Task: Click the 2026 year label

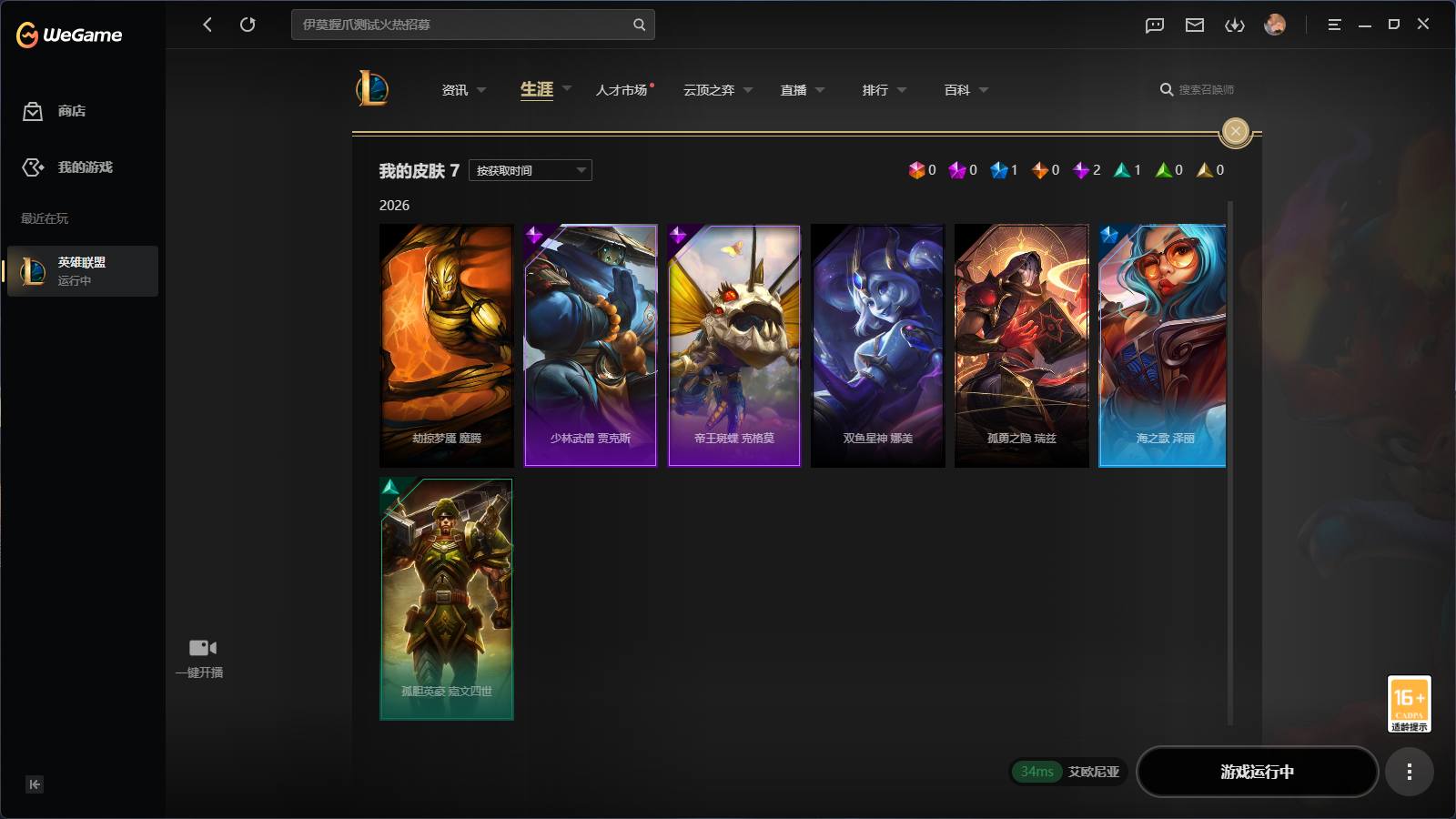Action: tap(394, 206)
